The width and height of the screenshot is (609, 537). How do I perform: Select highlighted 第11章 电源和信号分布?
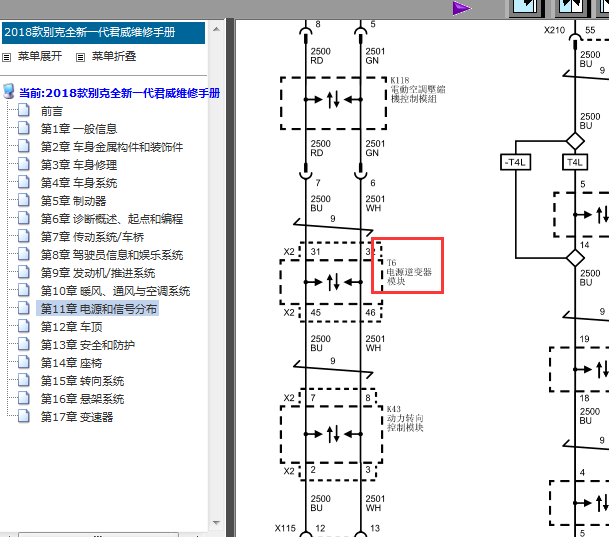coord(99,309)
